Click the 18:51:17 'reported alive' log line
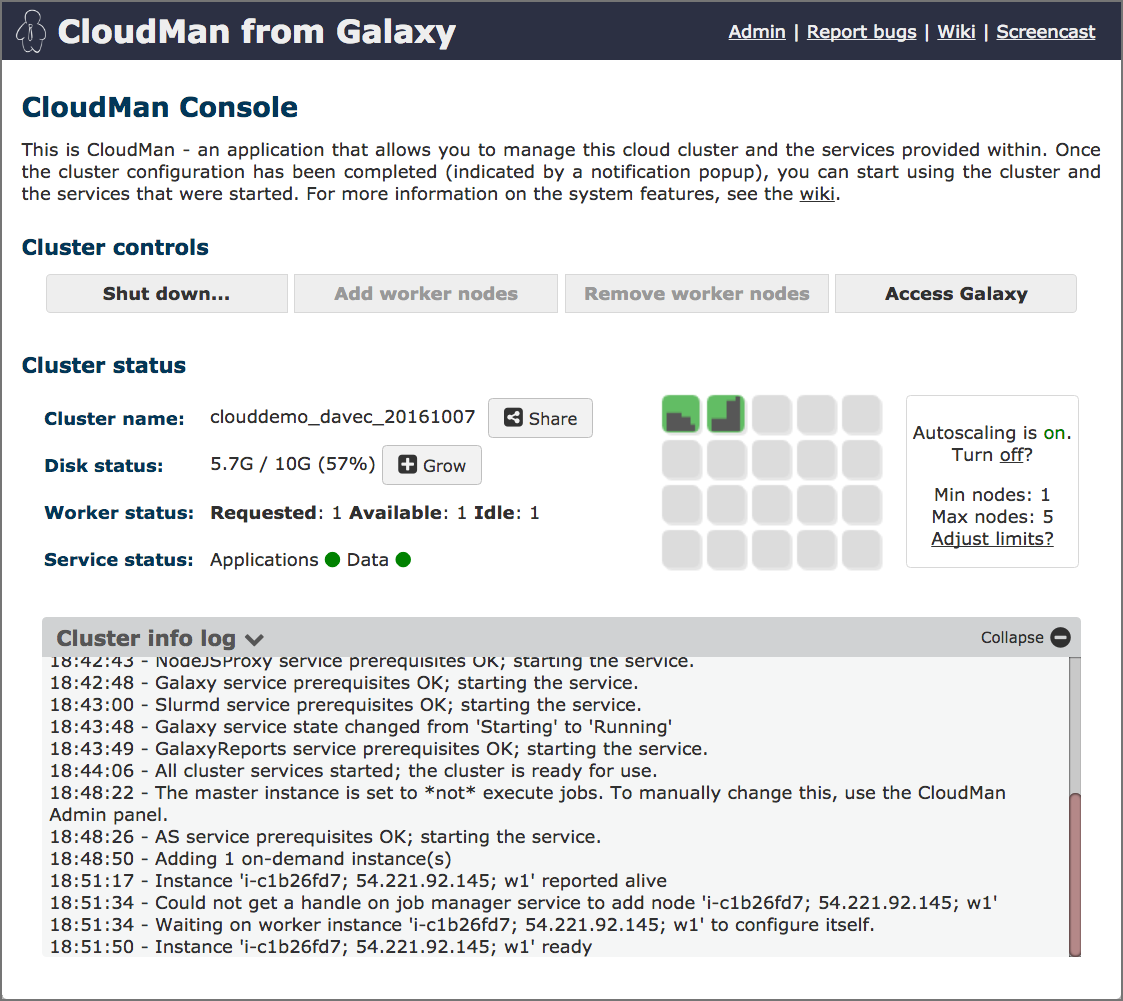Image resolution: width=1123 pixels, height=1001 pixels. click(358, 881)
